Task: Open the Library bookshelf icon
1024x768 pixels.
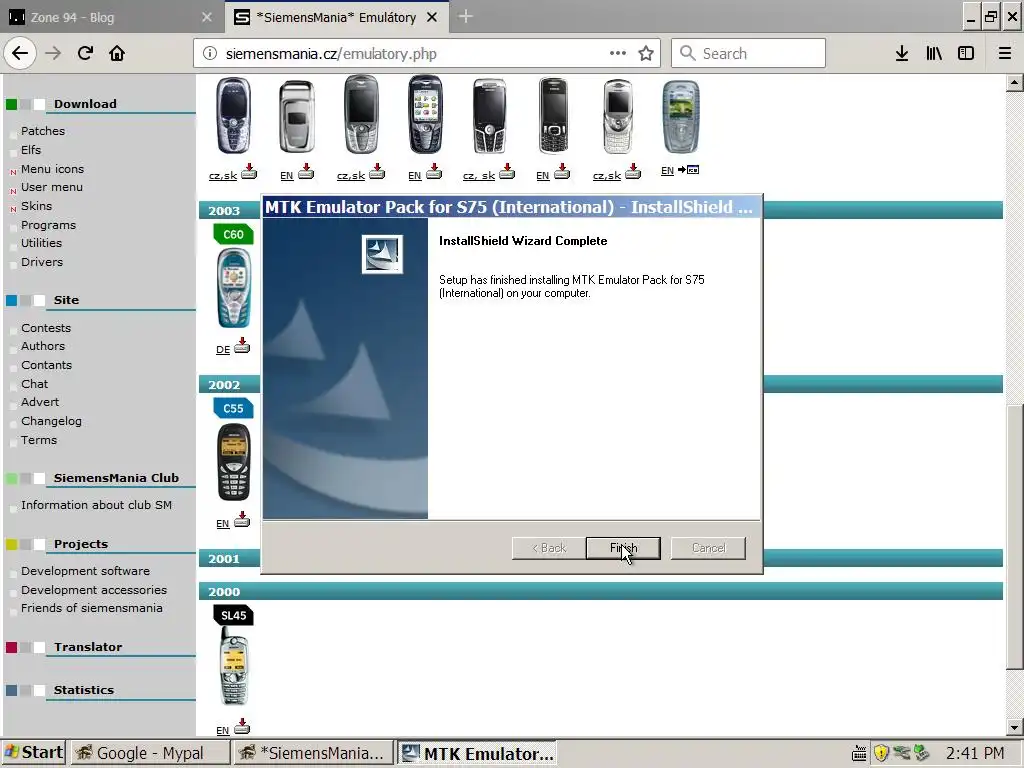Action: tap(934, 54)
